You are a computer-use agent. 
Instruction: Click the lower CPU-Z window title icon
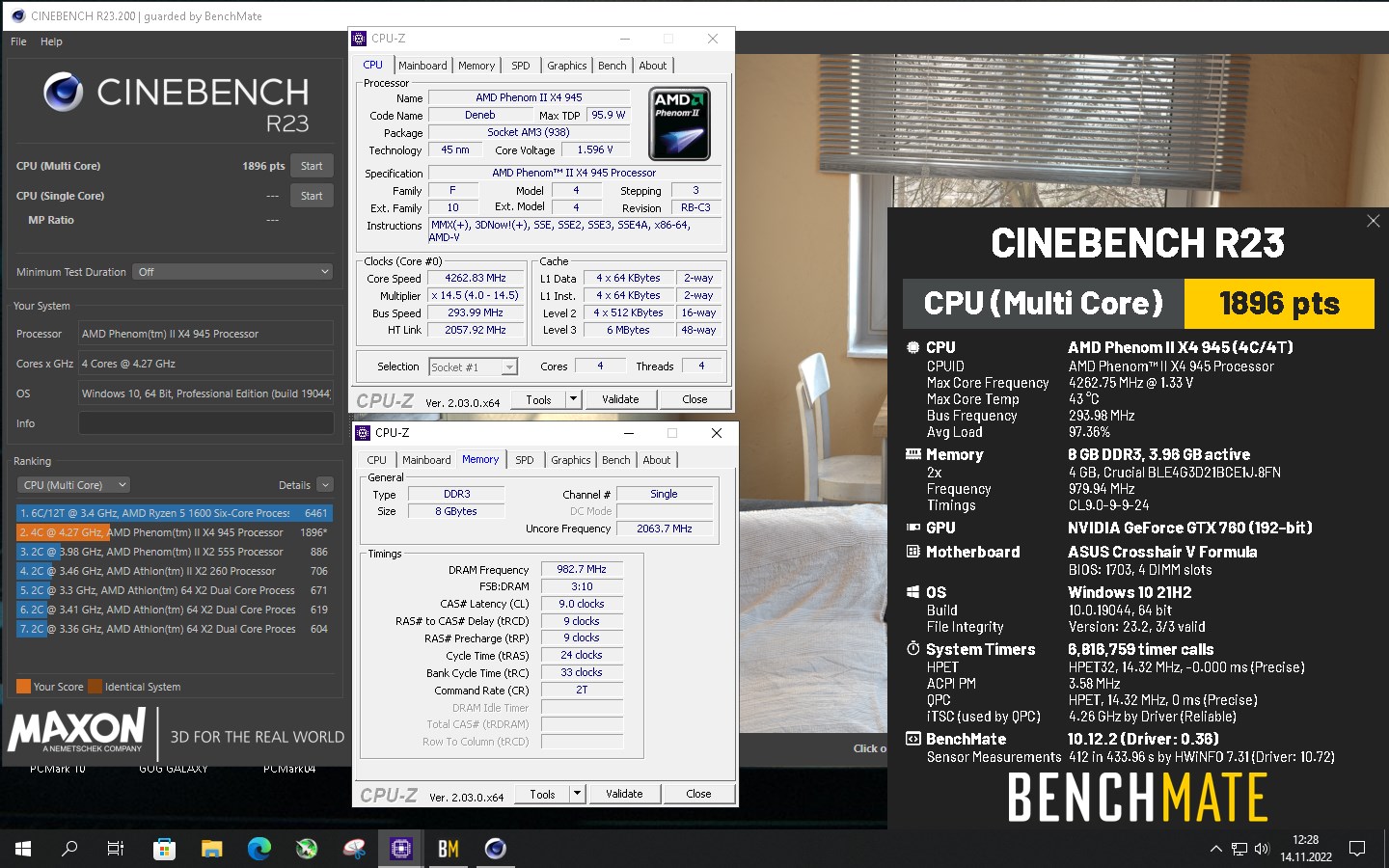363,433
